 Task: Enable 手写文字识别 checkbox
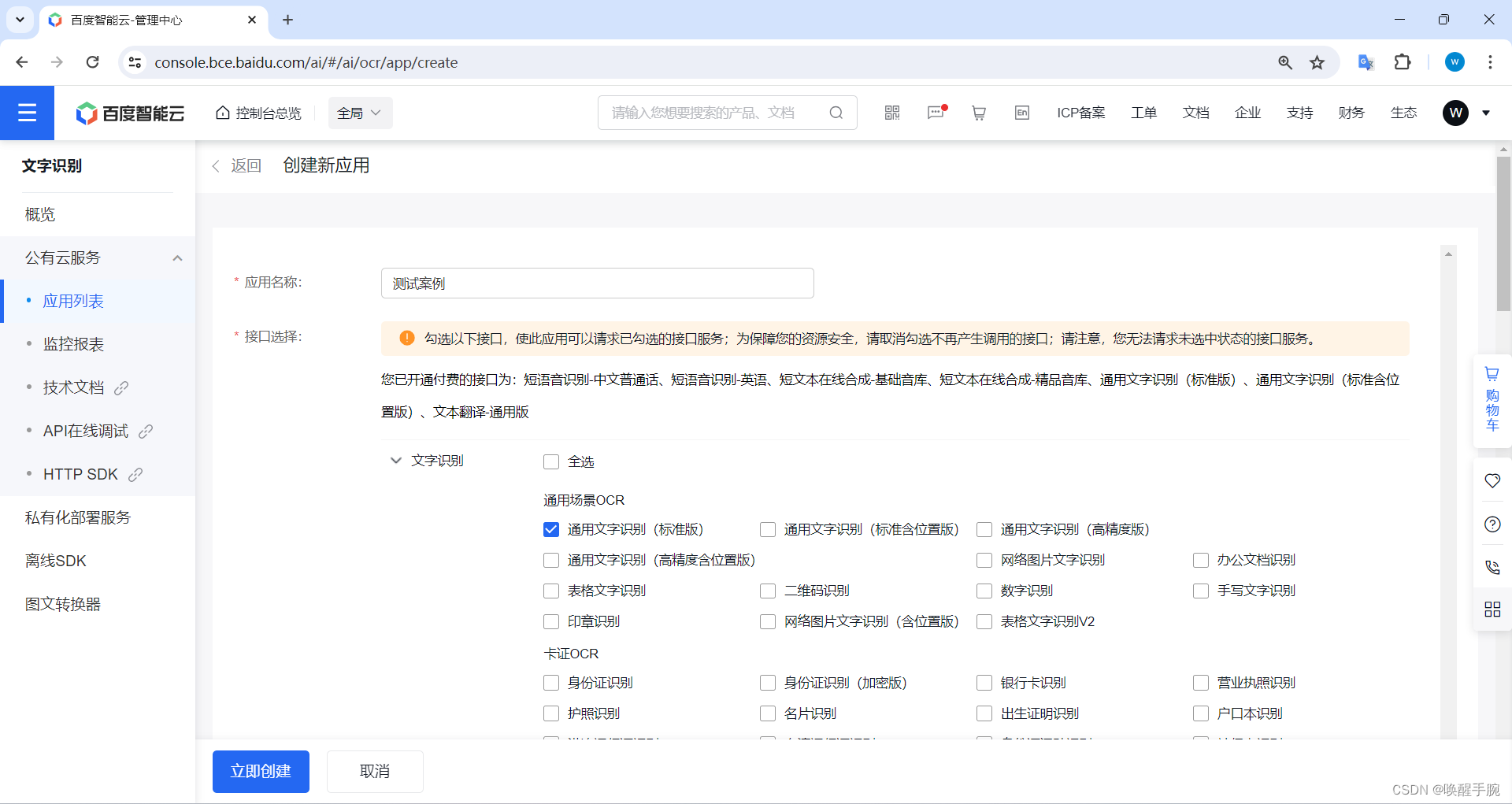point(1201,591)
